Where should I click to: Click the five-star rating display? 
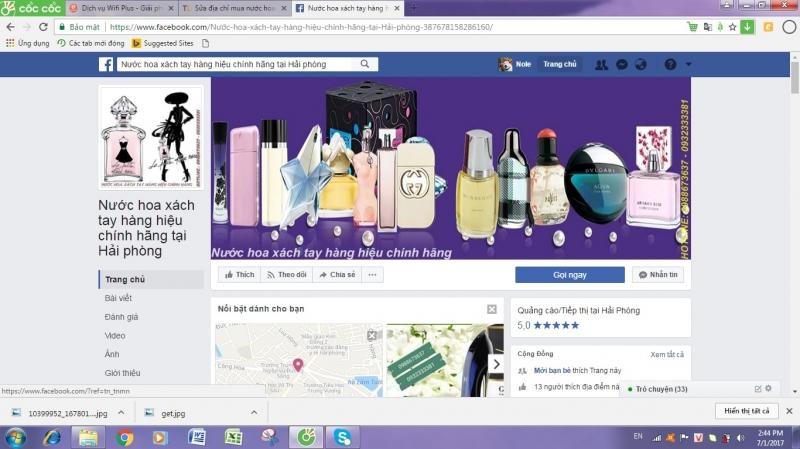[548, 325]
